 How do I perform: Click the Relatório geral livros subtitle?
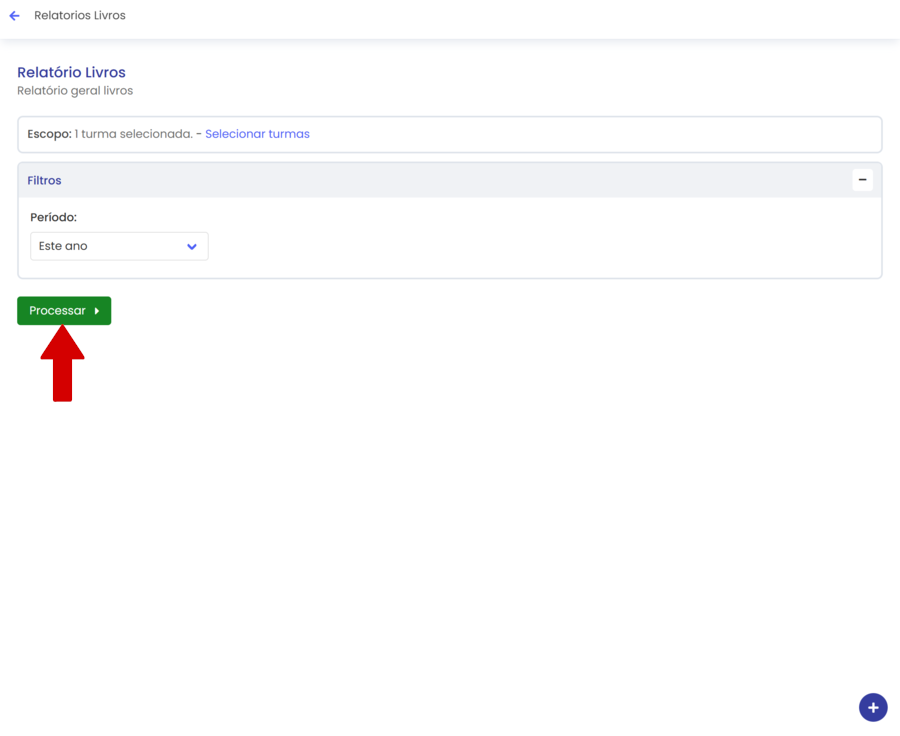click(75, 91)
